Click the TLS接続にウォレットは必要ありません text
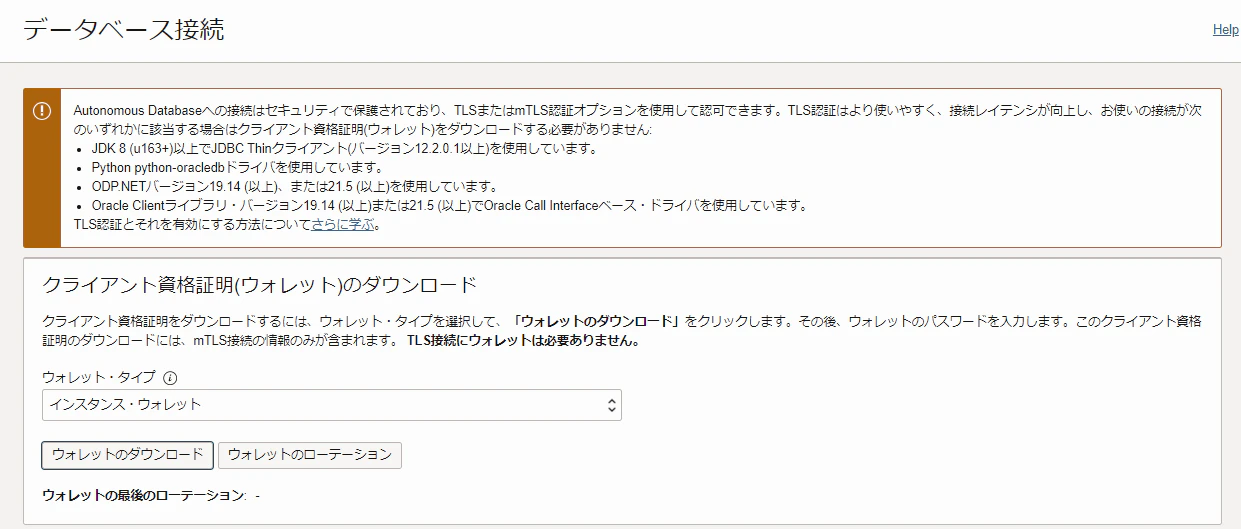Viewport: 1241px width, 529px height. [x=523, y=340]
